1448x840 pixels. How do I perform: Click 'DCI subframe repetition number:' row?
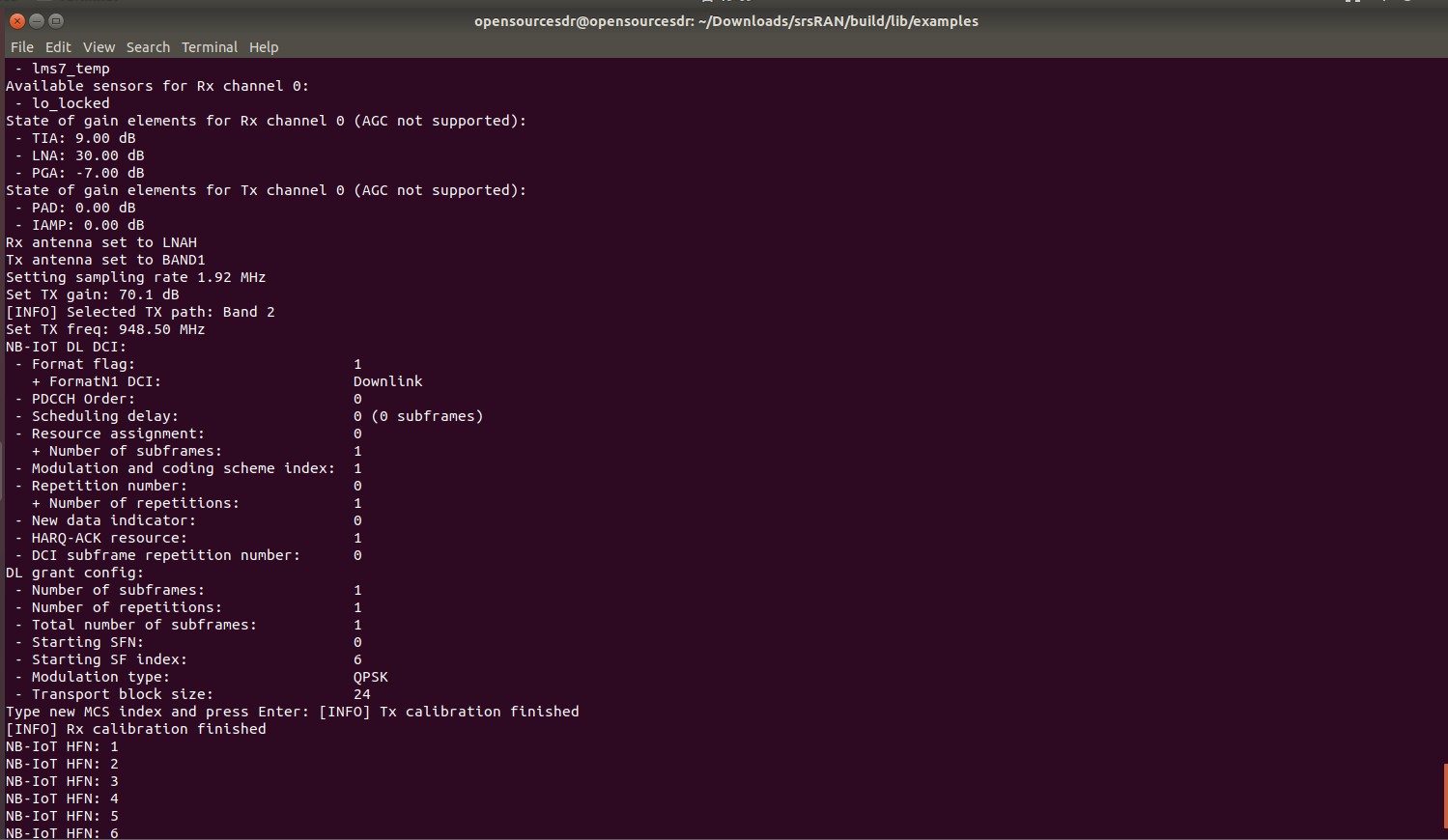[188, 555]
